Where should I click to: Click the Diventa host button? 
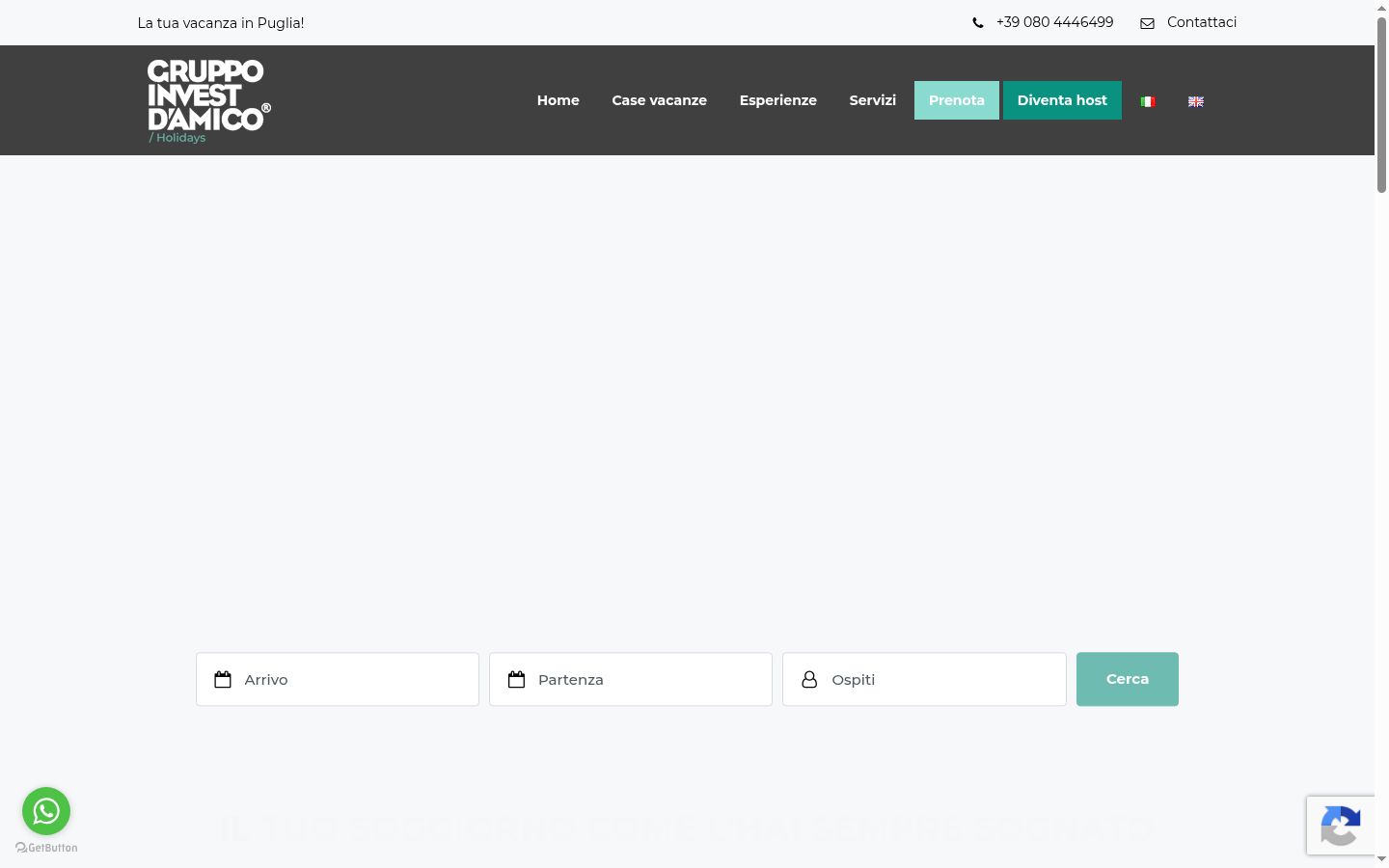tap(1062, 100)
